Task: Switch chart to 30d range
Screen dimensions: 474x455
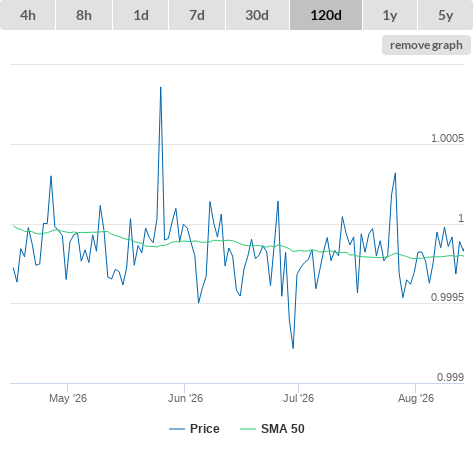Action: point(257,15)
